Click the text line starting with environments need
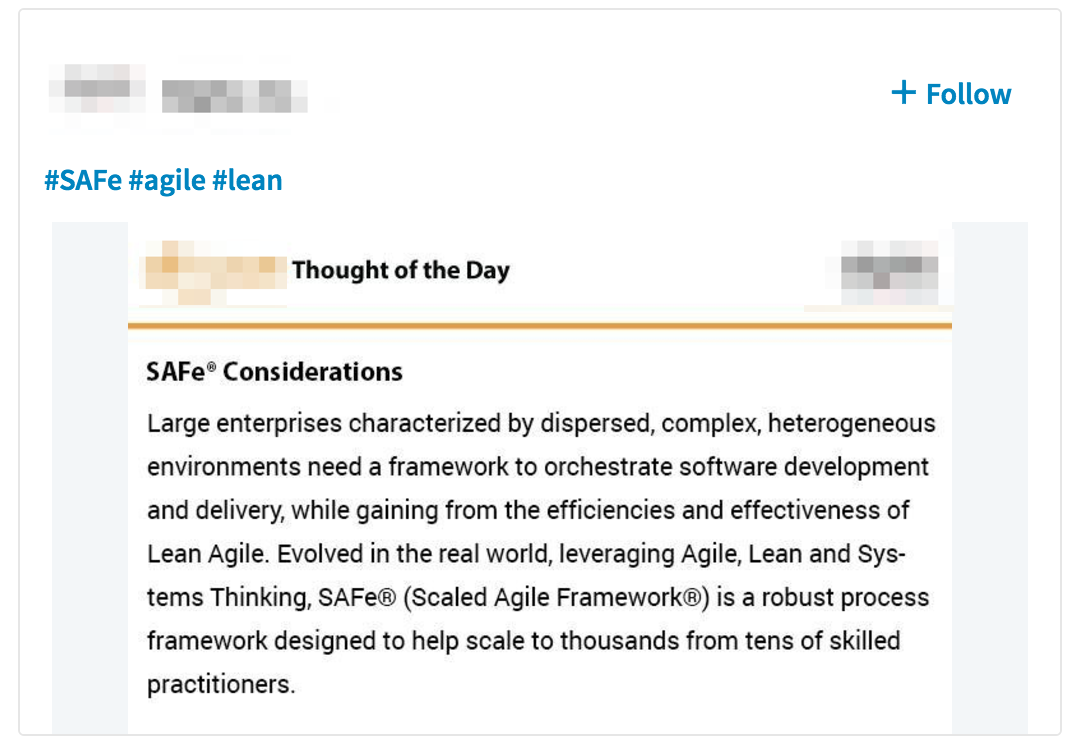The image size is (1084, 754). pyautogui.click(x=538, y=467)
